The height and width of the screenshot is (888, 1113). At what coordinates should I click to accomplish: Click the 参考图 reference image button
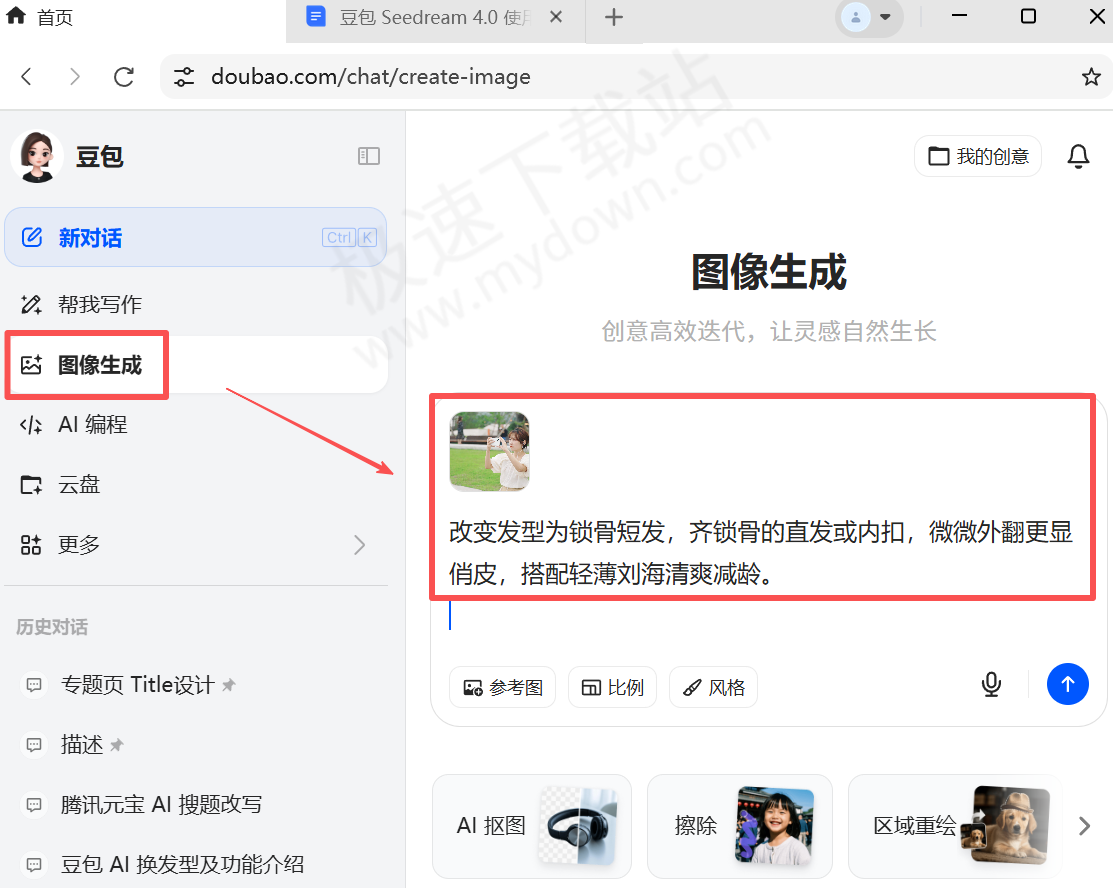502,687
